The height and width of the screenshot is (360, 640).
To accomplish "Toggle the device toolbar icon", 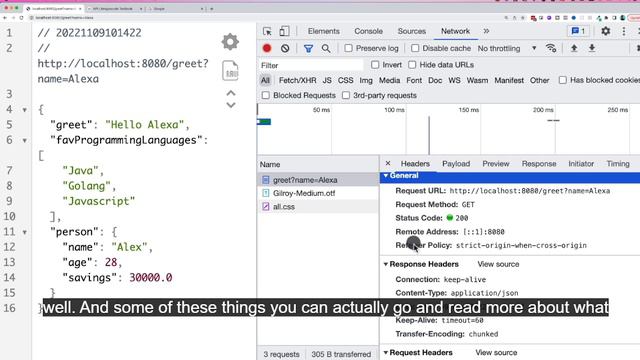I will point(284,31).
